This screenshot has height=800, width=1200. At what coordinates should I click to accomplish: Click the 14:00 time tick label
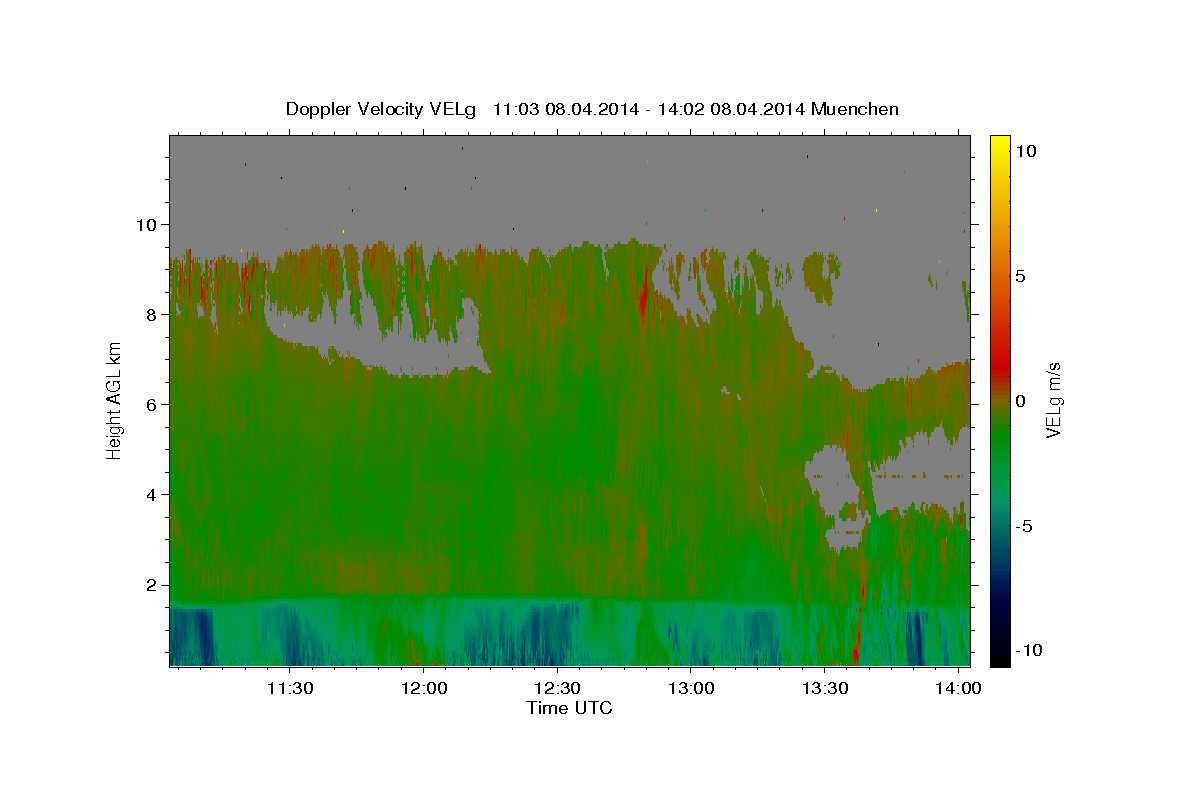click(x=958, y=689)
